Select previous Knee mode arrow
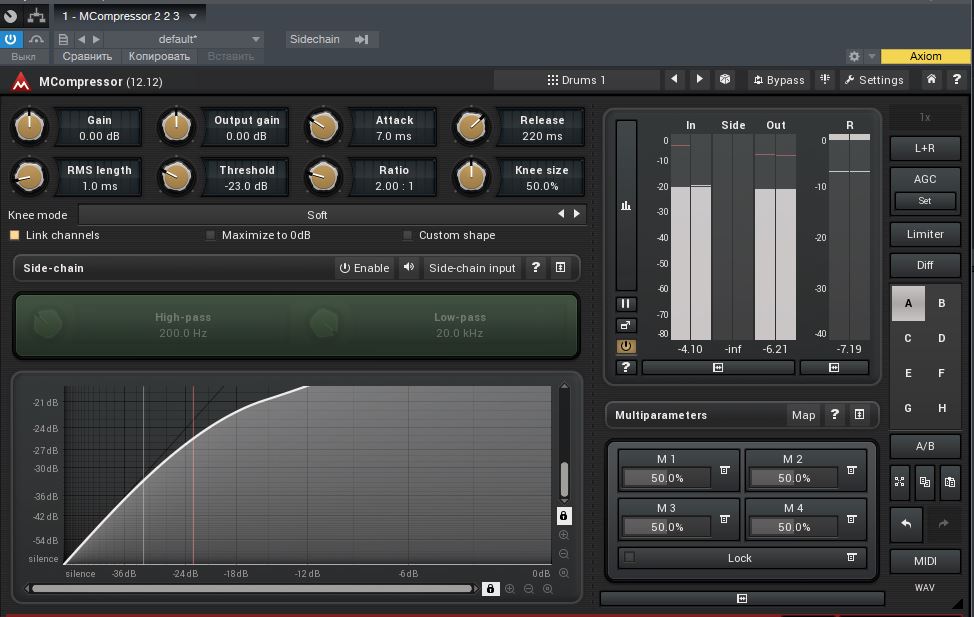Viewport: 974px width, 617px height. coord(561,214)
